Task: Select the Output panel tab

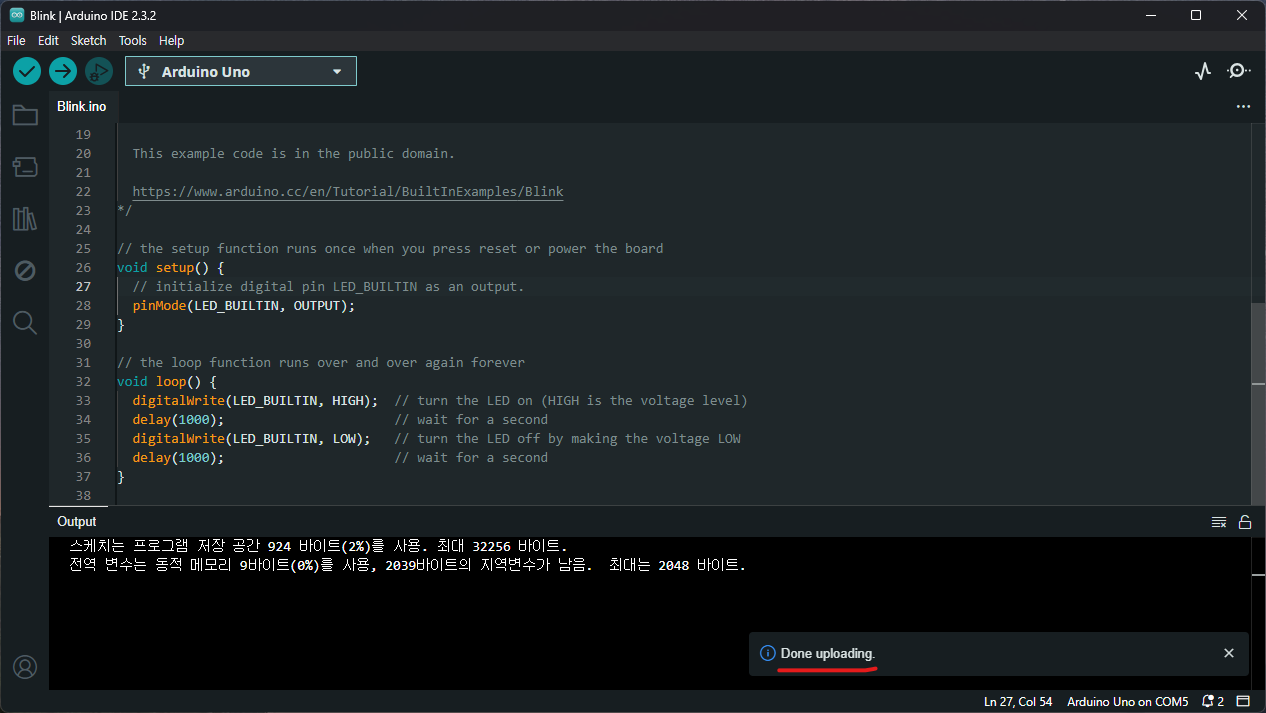Action: tap(77, 522)
